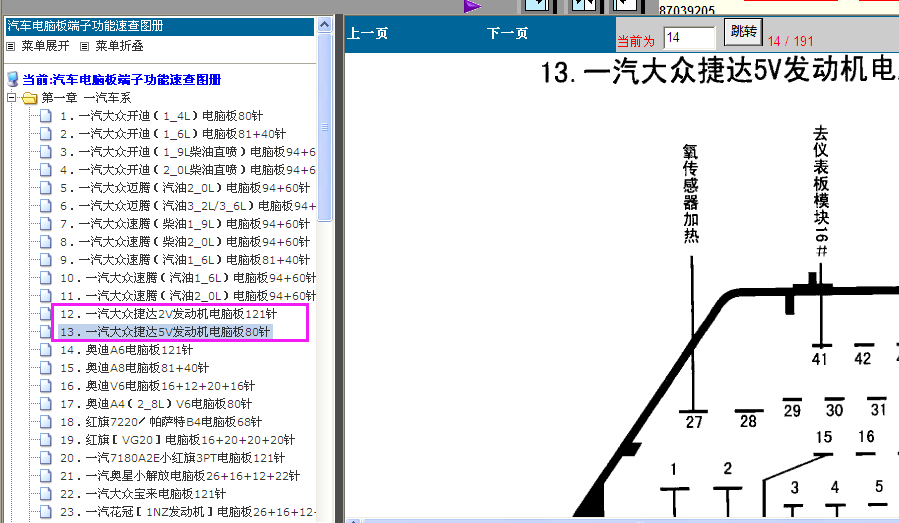The image size is (899, 523).
Task: Click page icon of 6. 一汽大众迈腾(汽油3_2L/3_6L)
Action: 46,206
